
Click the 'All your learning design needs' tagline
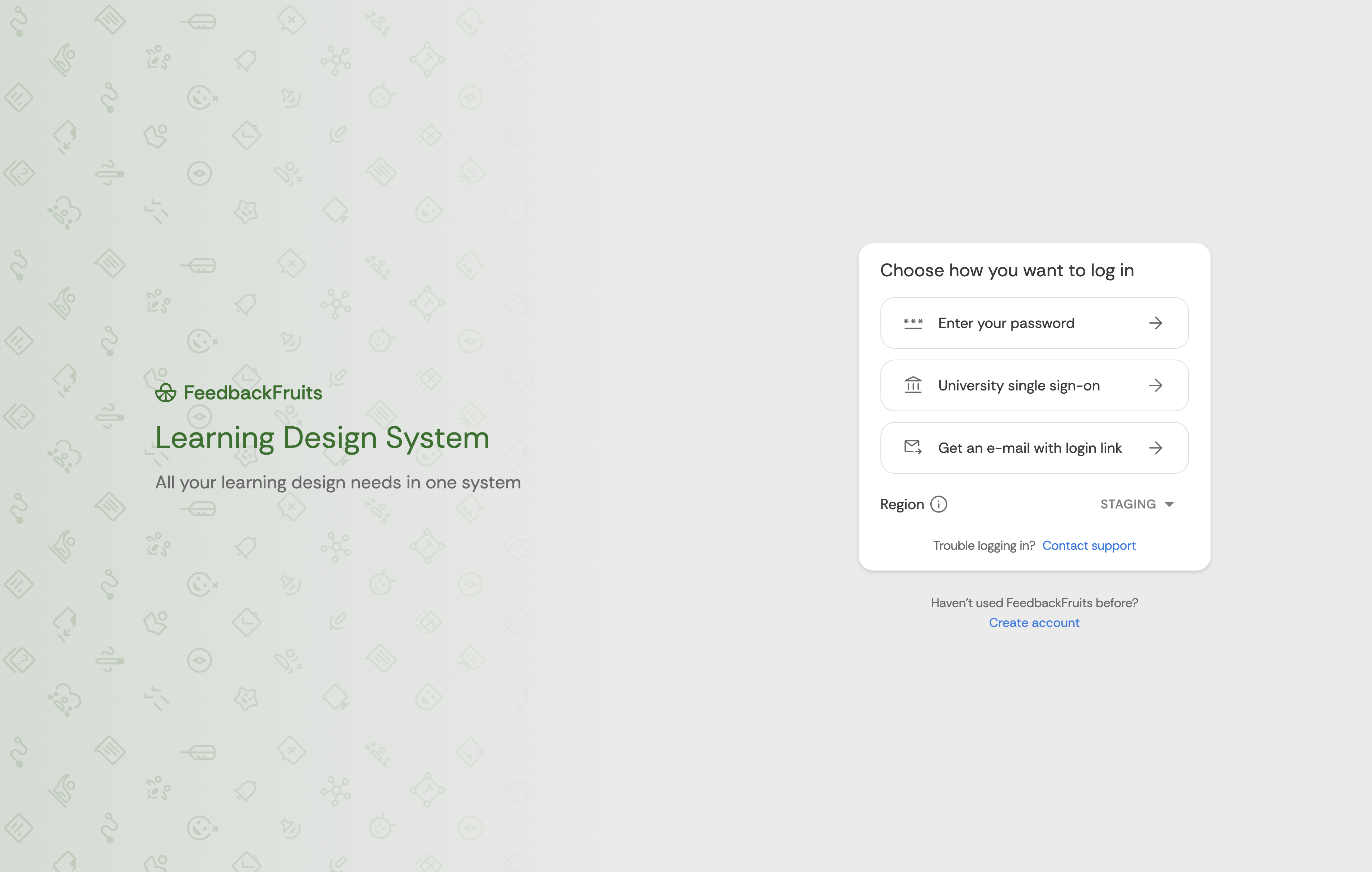tap(338, 483)
